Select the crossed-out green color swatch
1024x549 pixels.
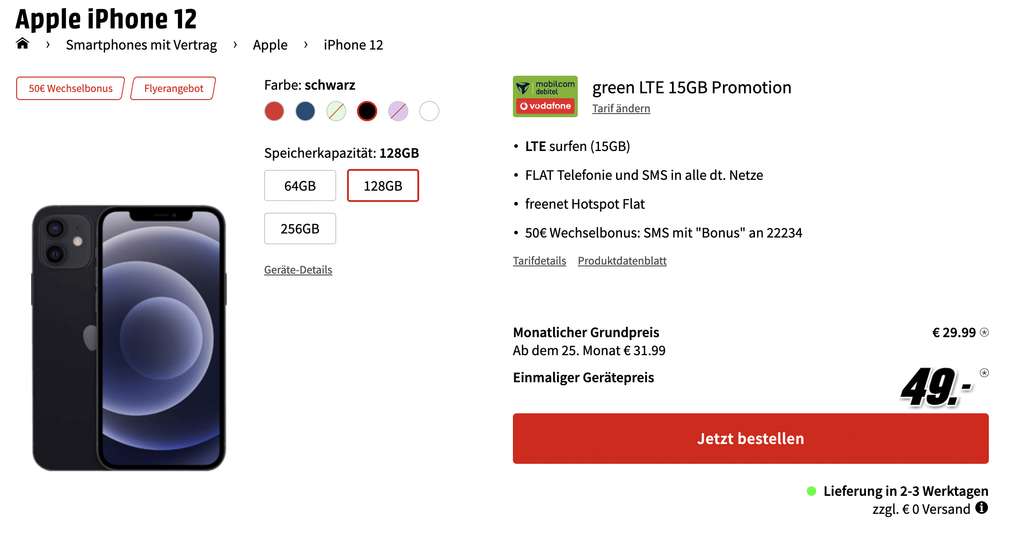(336, 111)
